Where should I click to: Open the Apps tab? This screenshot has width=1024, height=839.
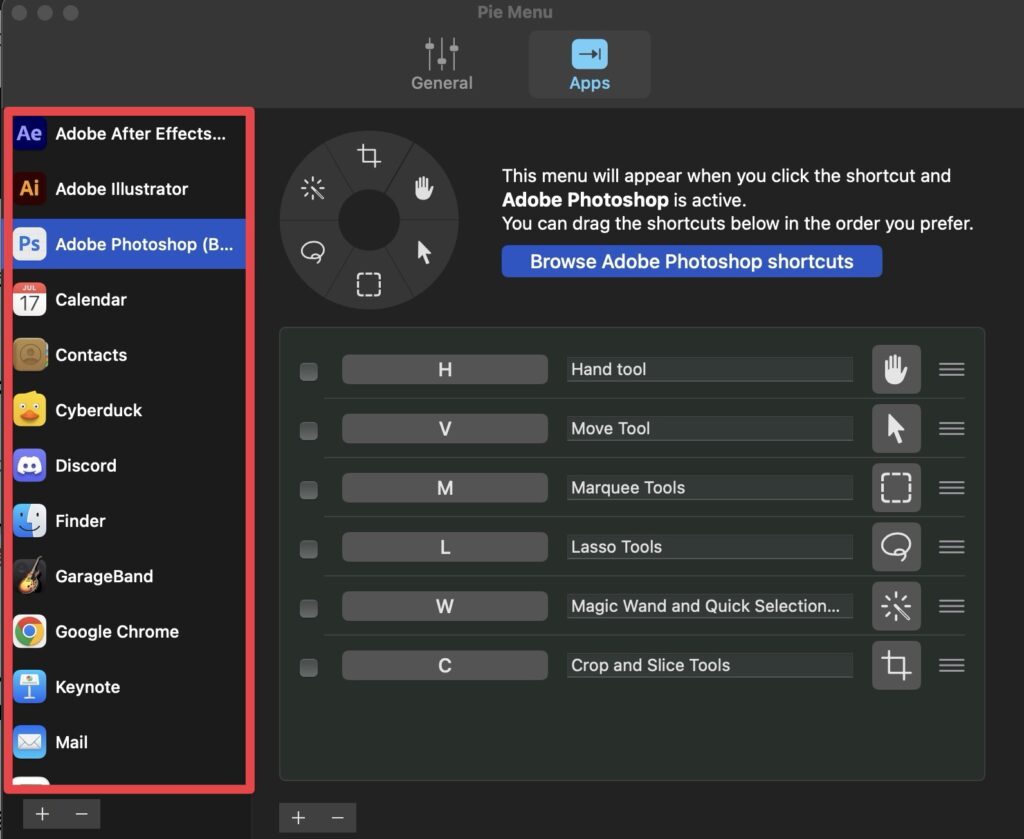pyautogui.click(x=589, y=64)
